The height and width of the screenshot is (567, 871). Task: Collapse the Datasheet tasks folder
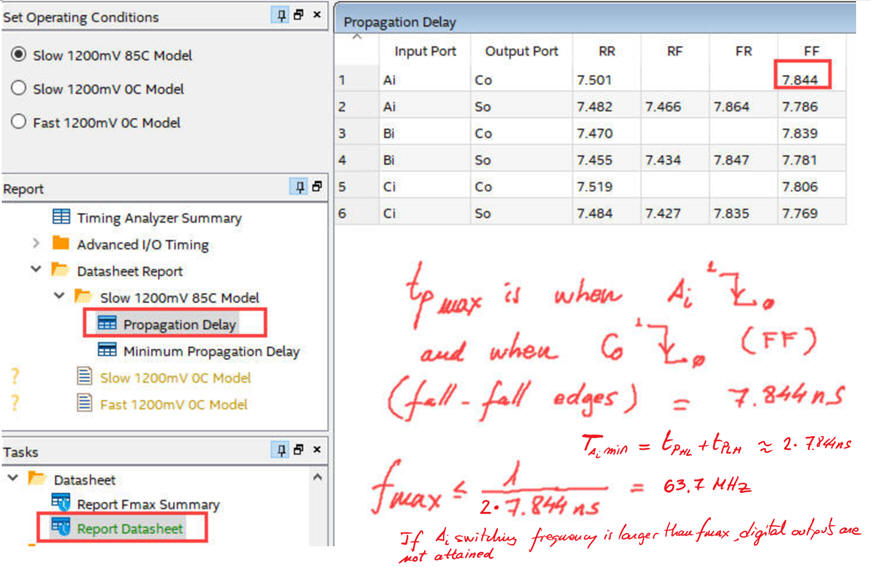pyautogui.click(x=13, y=479)
